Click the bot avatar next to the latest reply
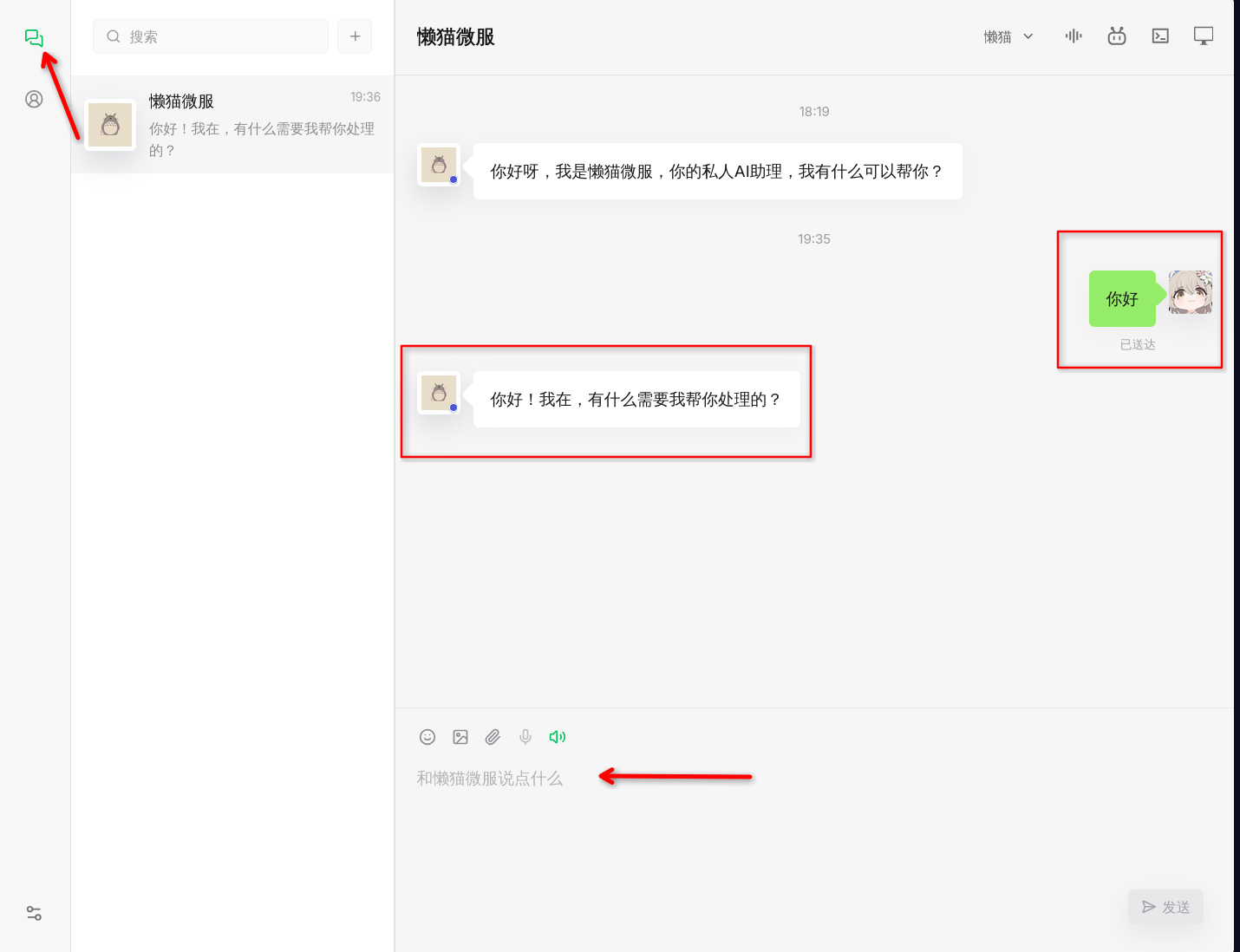1240x952 pixels. [x=439, y=394]
